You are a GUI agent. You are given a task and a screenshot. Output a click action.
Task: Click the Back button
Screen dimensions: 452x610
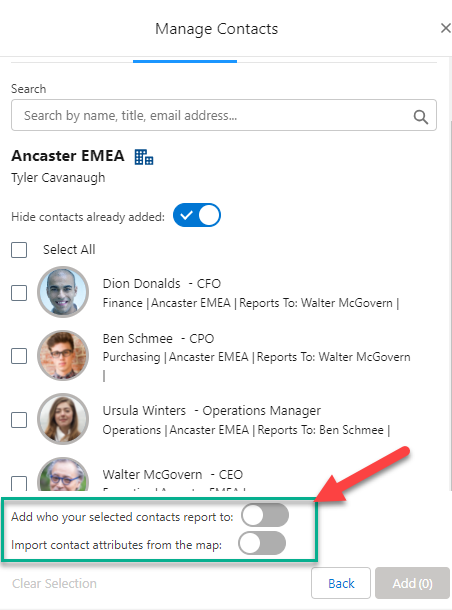341,583
